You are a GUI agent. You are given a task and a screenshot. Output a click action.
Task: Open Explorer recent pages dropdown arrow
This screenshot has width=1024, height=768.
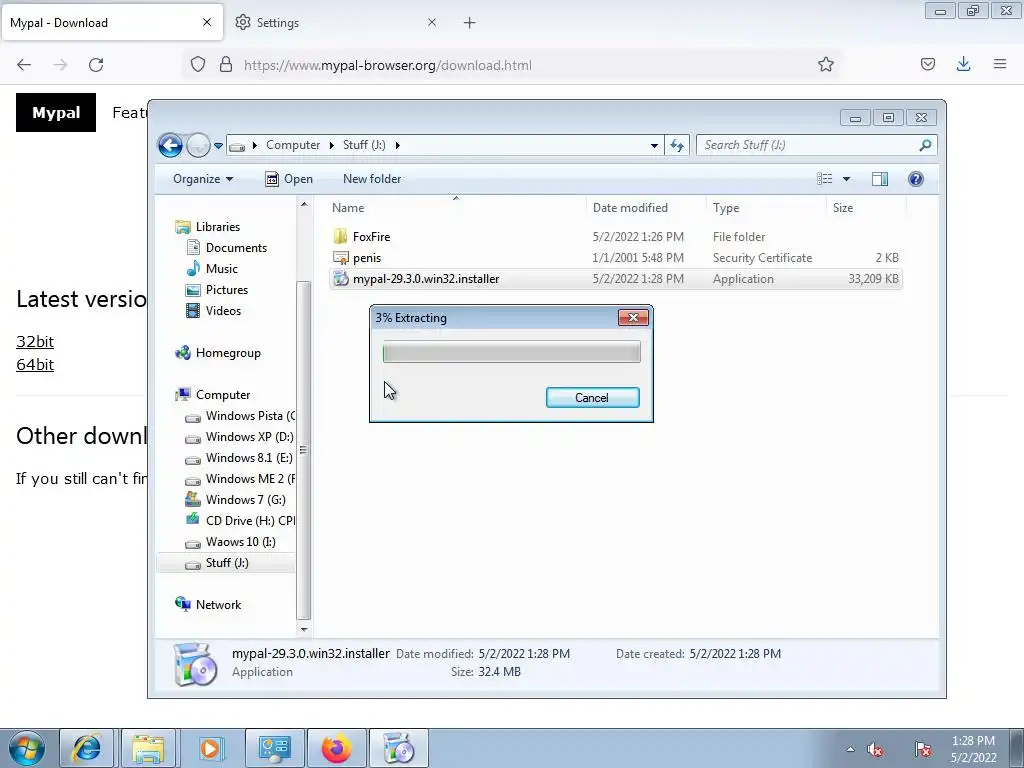pyautogui.click(x=218, y=146)
